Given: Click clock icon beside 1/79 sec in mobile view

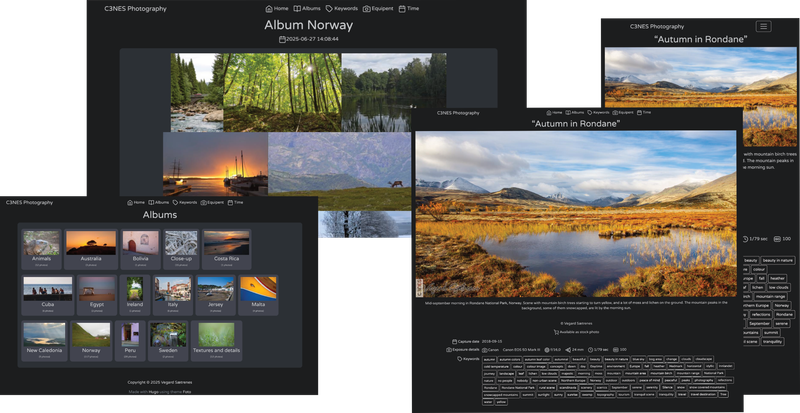Looking at the screenshot, I should point(745,239).
